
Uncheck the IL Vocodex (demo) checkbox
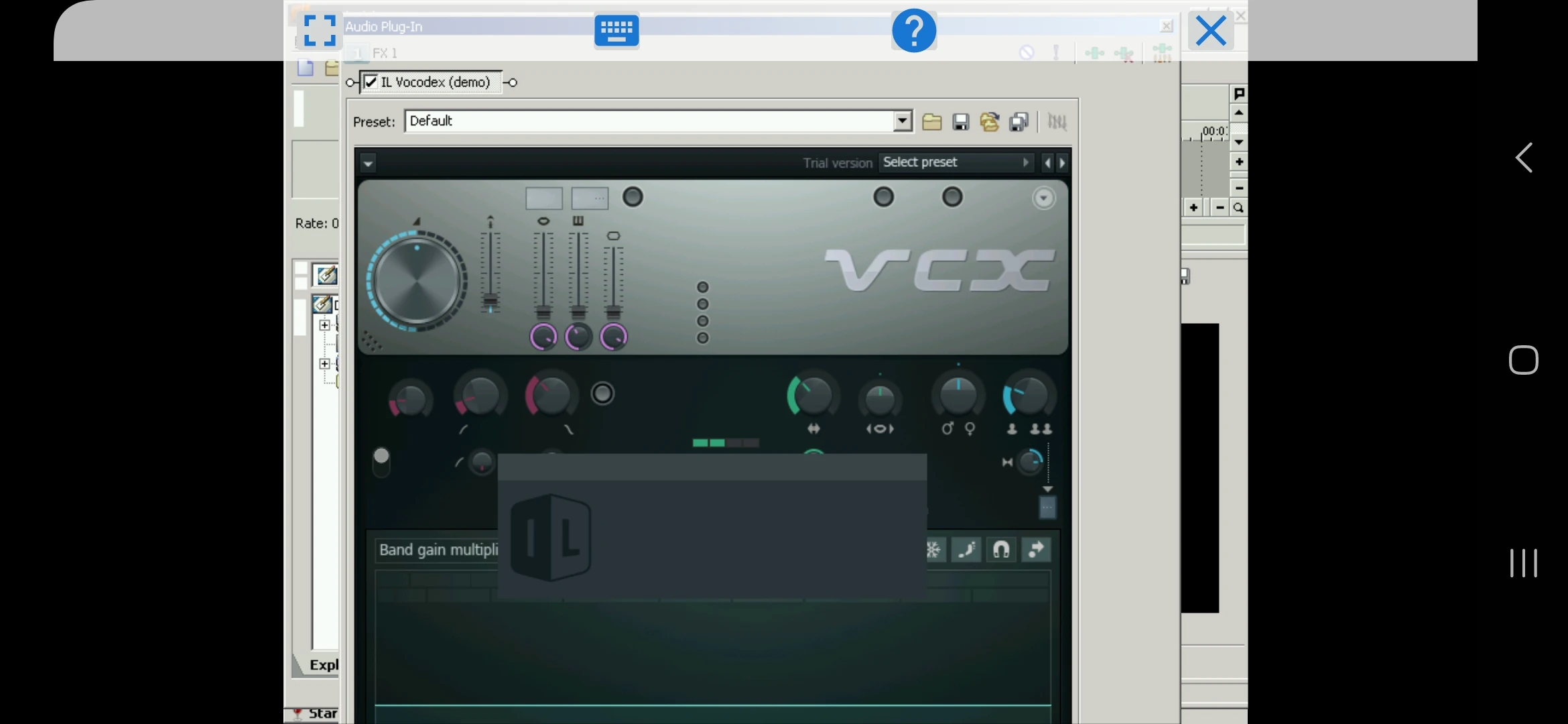click(x=371, y=82)
